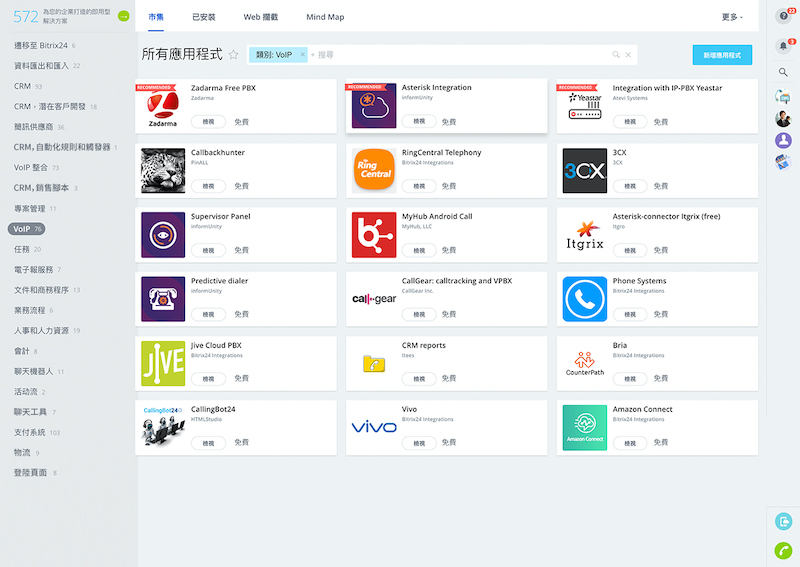Screen dimensions: 800x567
Task: Remove the VoIP category filter chip
Action: [x=303, y=55]
